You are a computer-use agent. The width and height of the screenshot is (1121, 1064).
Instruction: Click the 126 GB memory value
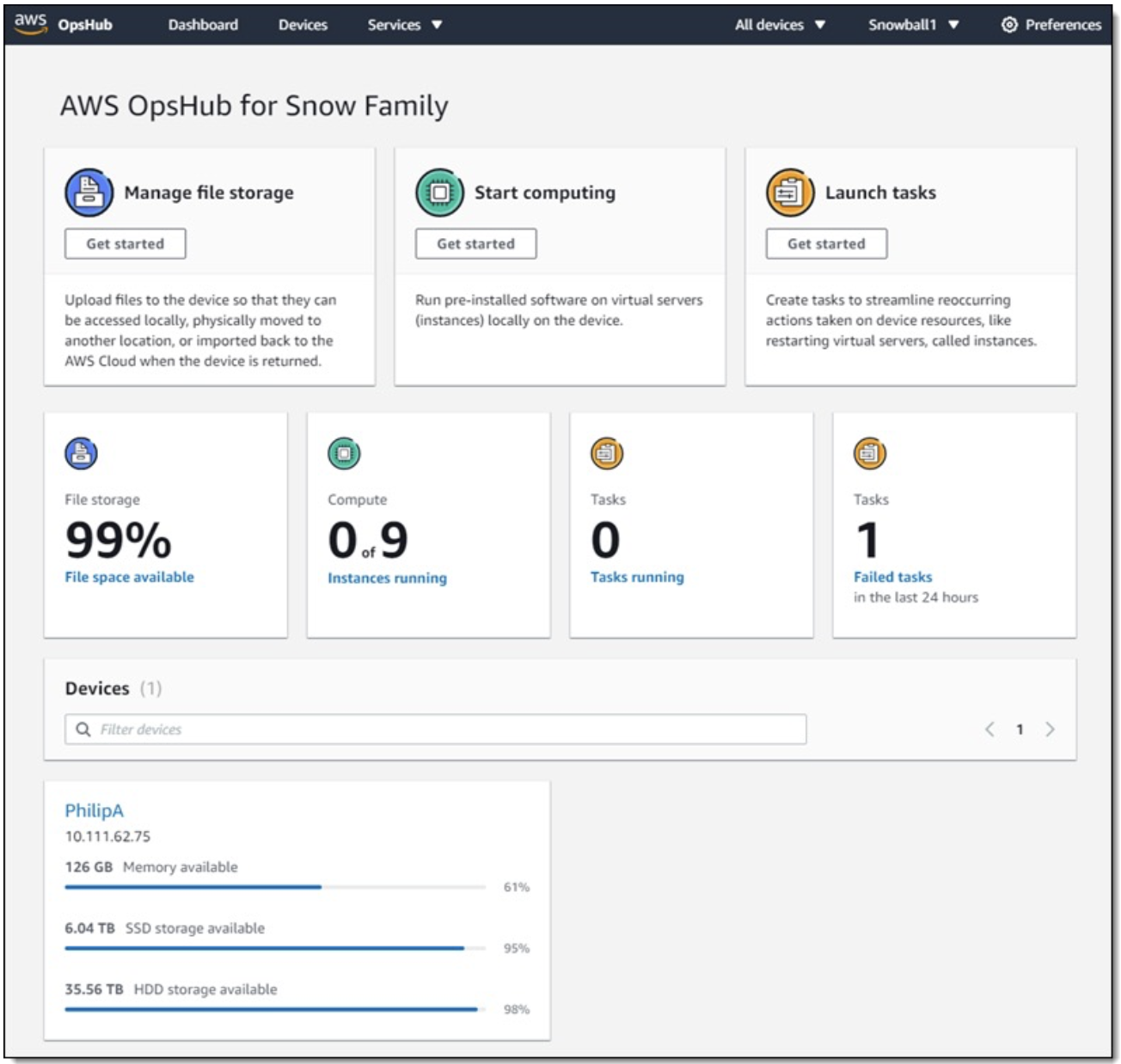(89, 866)
